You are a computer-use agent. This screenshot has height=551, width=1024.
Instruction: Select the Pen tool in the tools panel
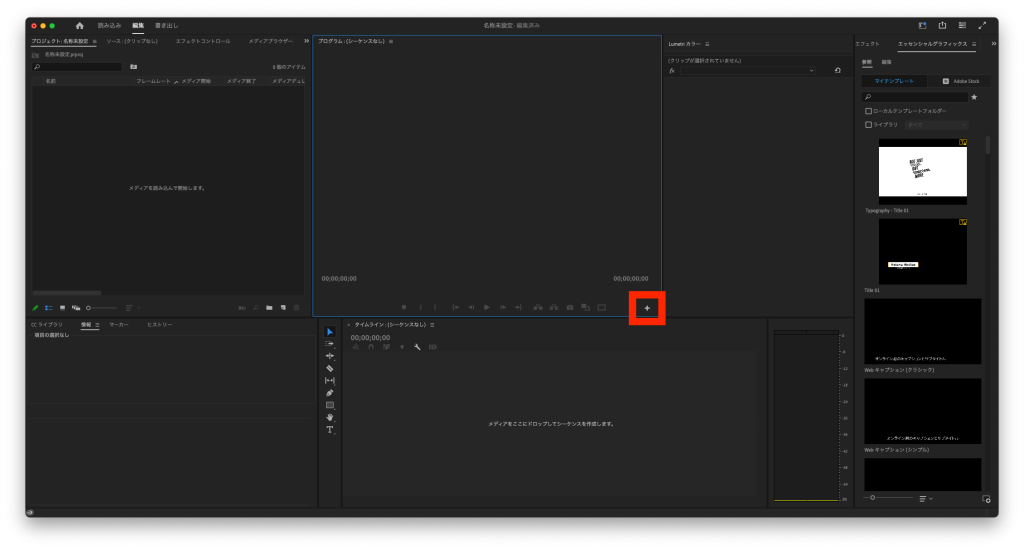tap(330, 393)
